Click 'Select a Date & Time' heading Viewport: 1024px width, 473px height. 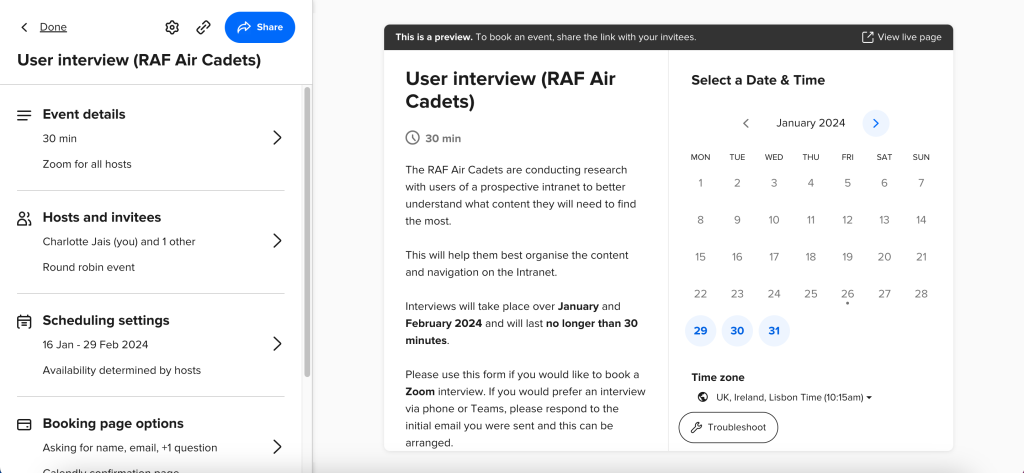(758, 80)
